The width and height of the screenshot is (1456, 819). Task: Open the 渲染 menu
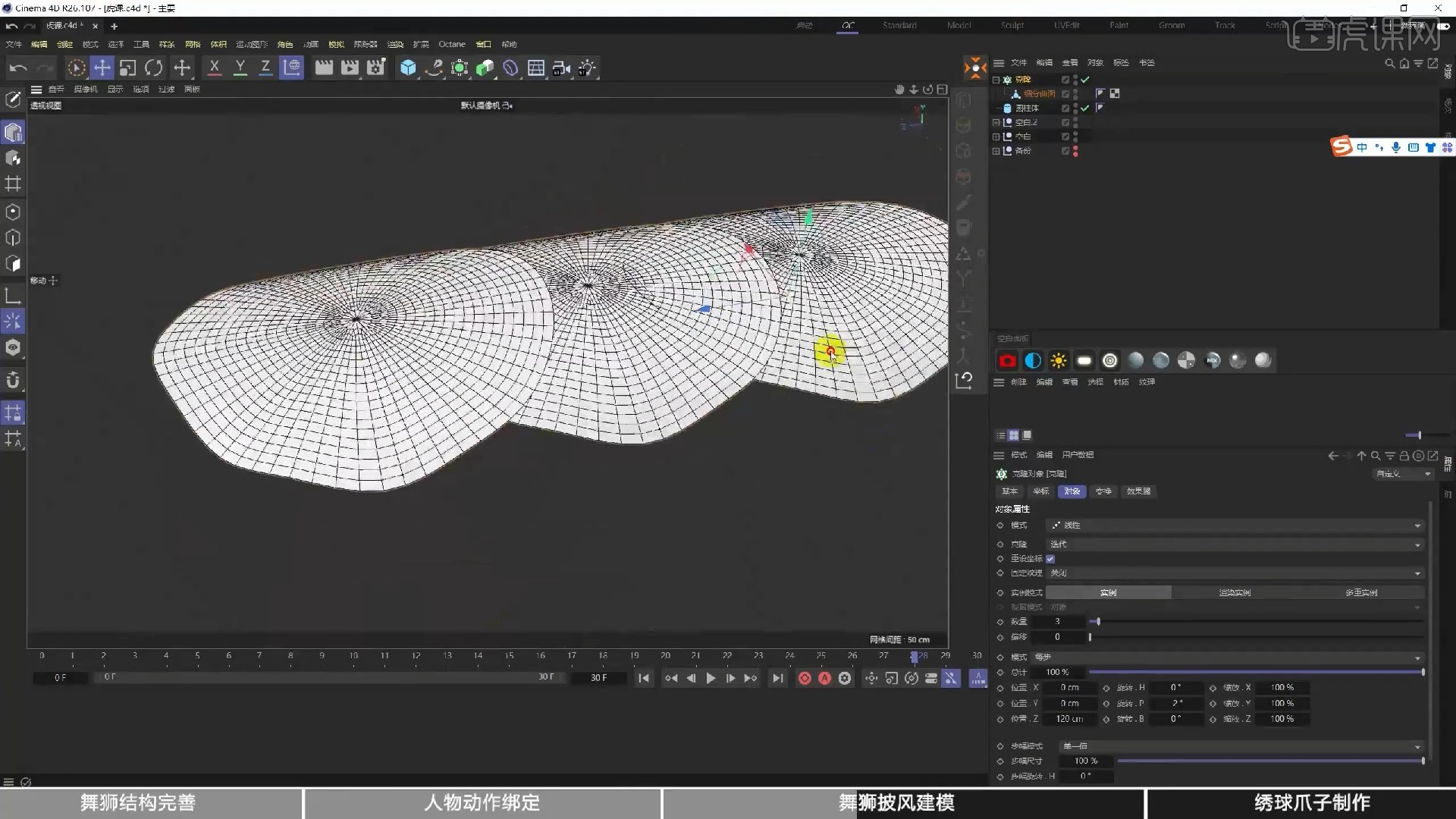395,44
